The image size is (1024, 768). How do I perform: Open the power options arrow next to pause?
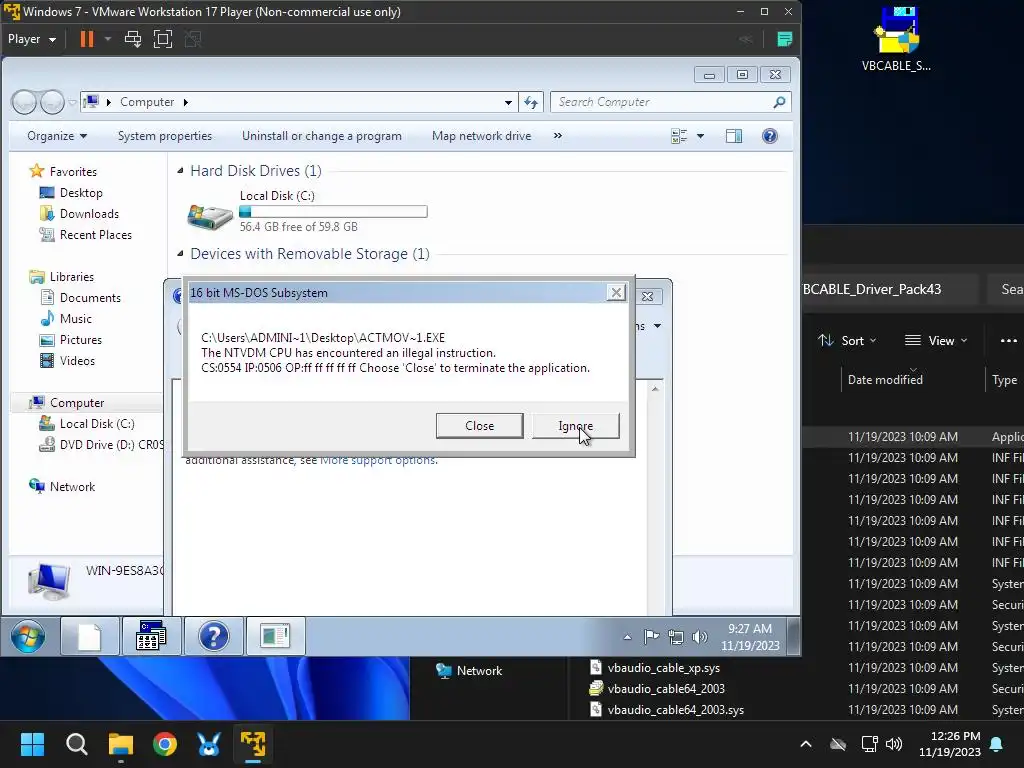pyautogui.click(x=108, y=39)
